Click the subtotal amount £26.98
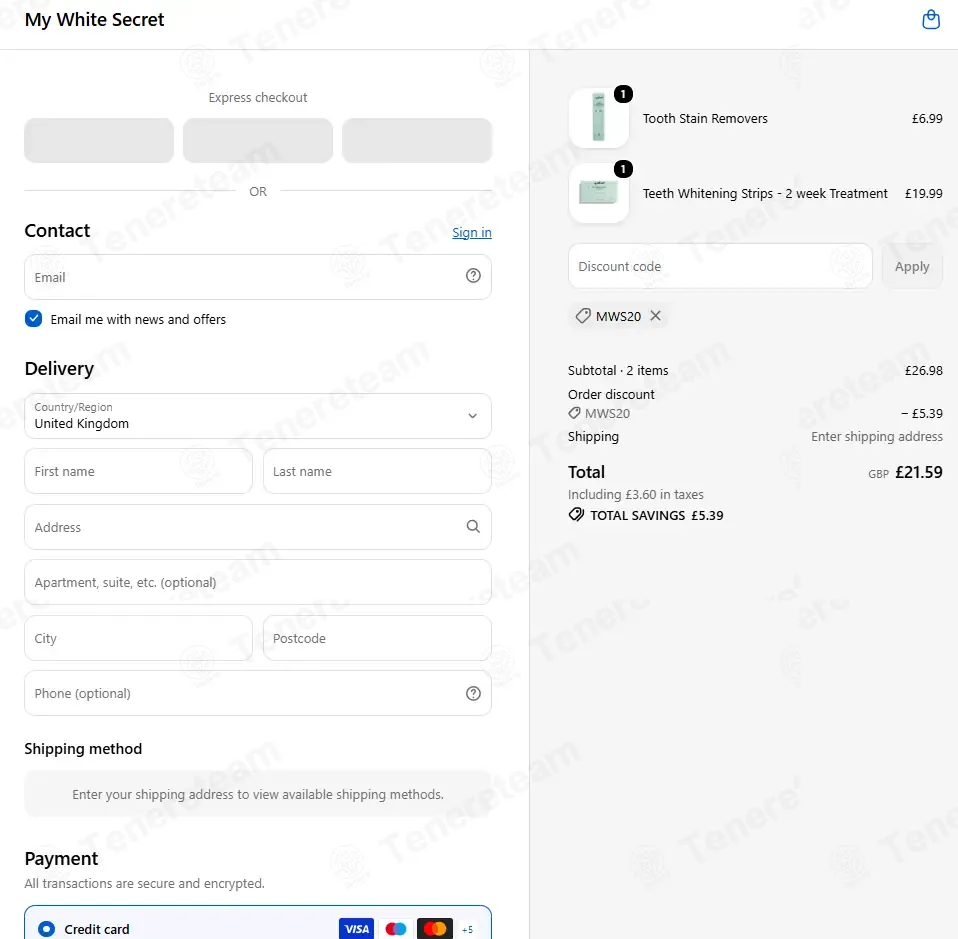Viewport: 958px width, 939px height. [x=923, y=370]
